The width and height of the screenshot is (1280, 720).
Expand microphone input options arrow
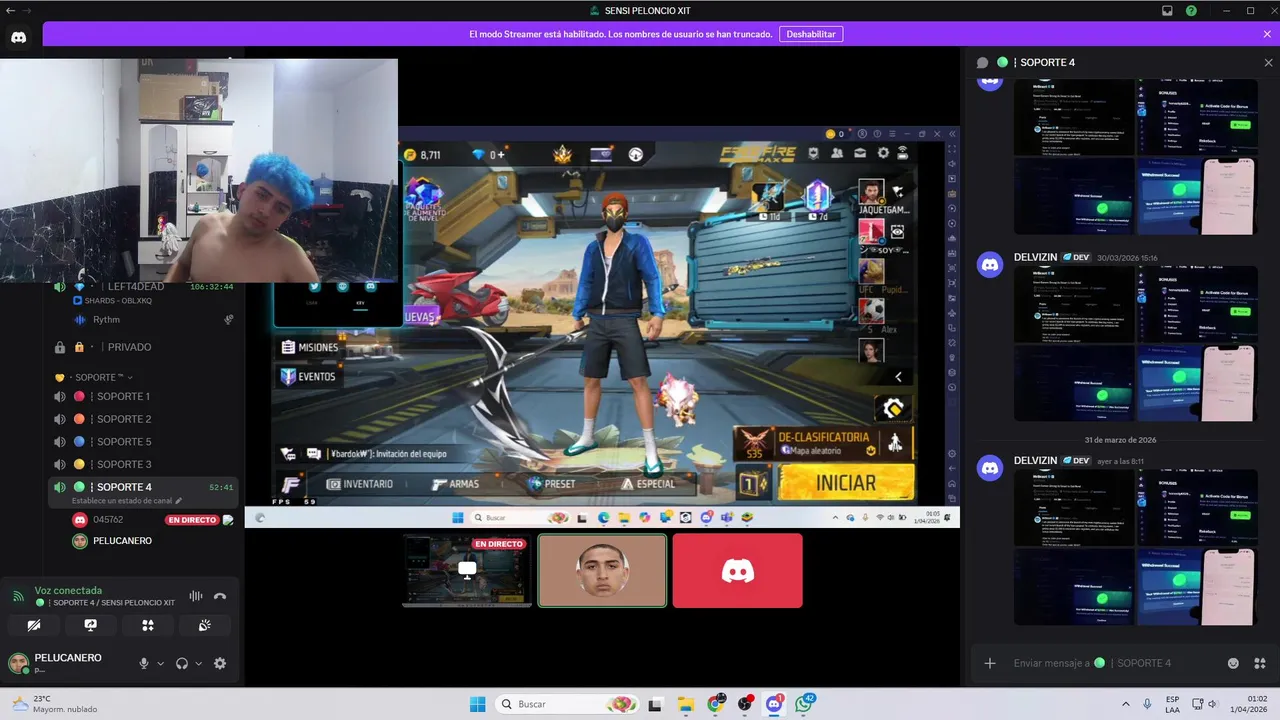coord(160,663)
